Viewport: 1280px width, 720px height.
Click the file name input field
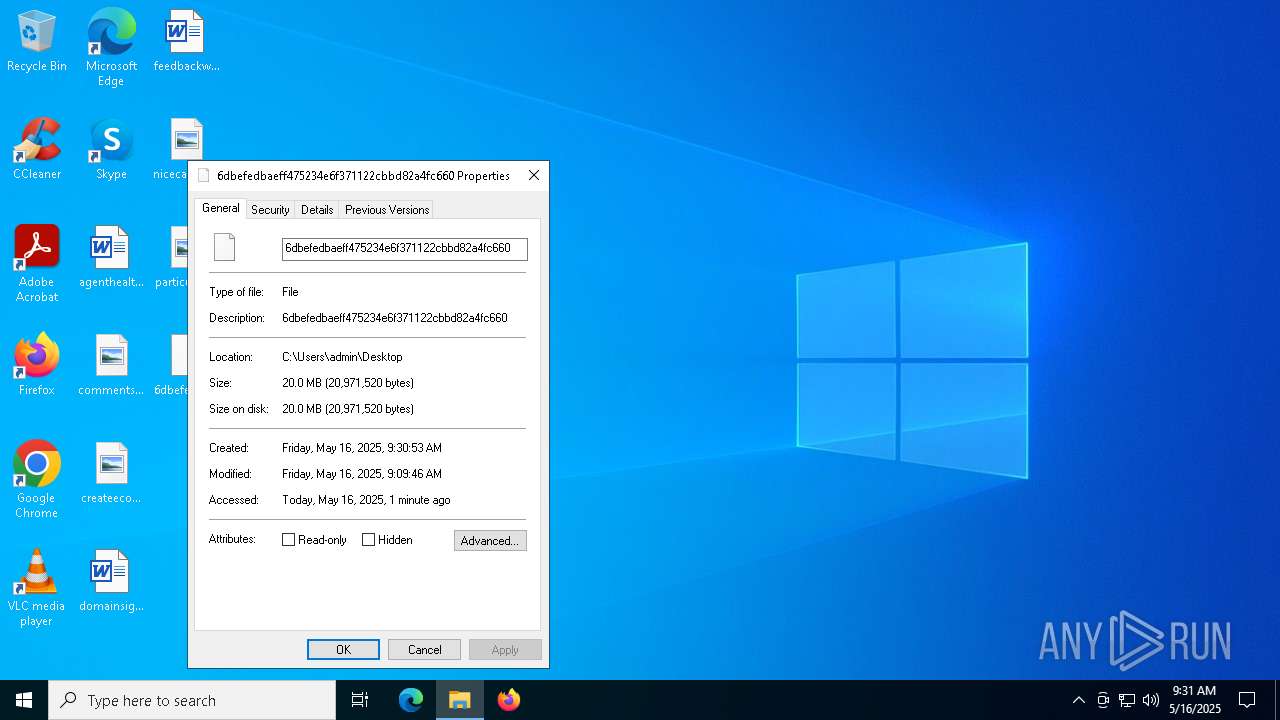(405, 249)
